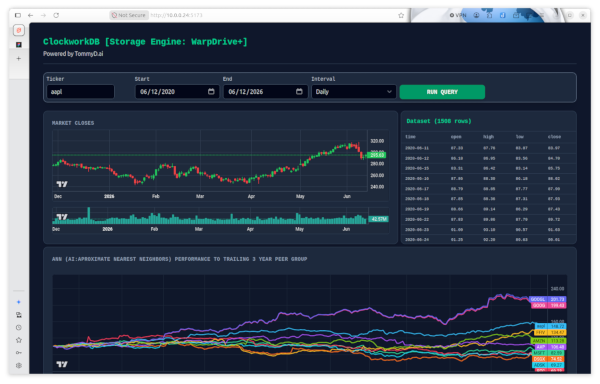Click the 'time' column header
600x384 pixels.
(410, 137)
